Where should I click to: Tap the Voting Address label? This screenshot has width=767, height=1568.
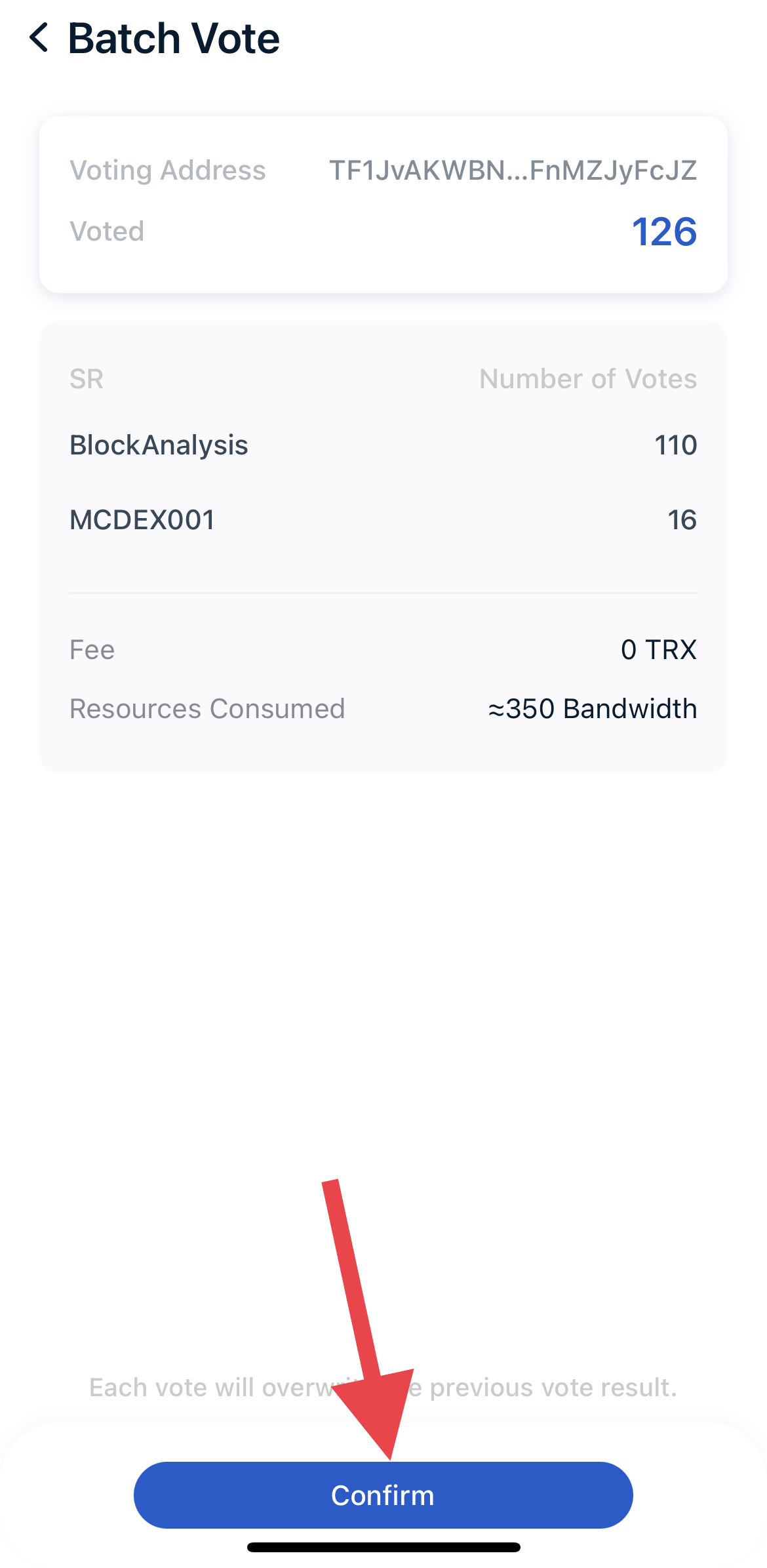pos(168,171)
